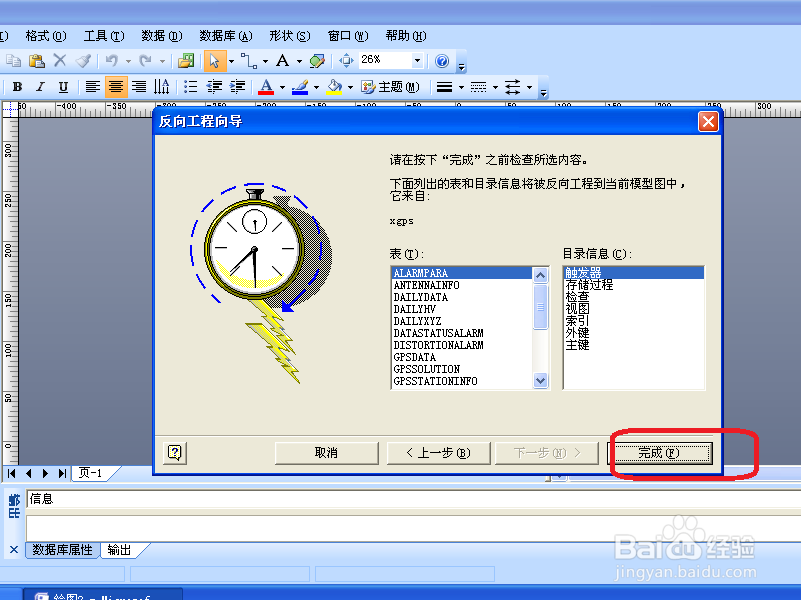Click the 取消 button in the wizard

[x=327, y=452]
